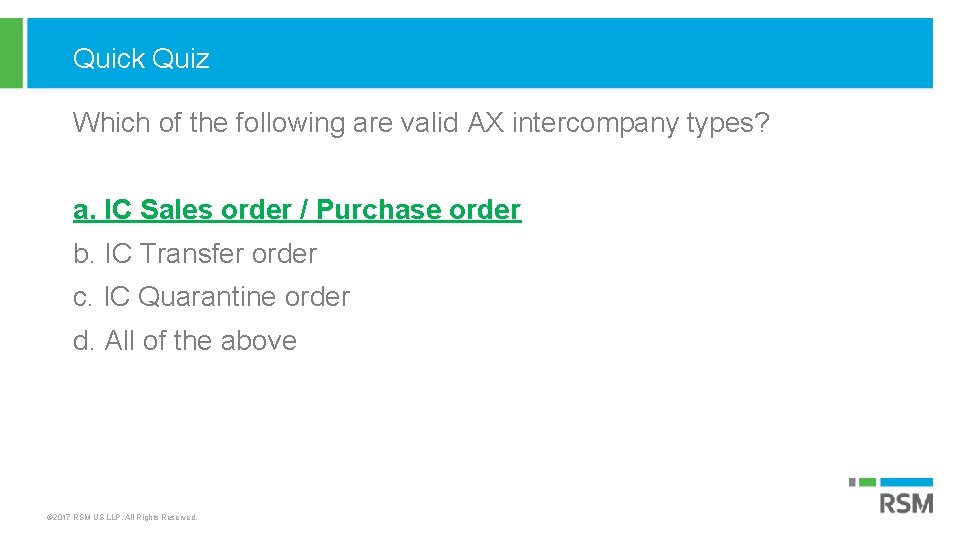Click the 2017 RSM US LLP copyright notice
Viewport: 960px width, 540px height.
(x=122, y=517)
